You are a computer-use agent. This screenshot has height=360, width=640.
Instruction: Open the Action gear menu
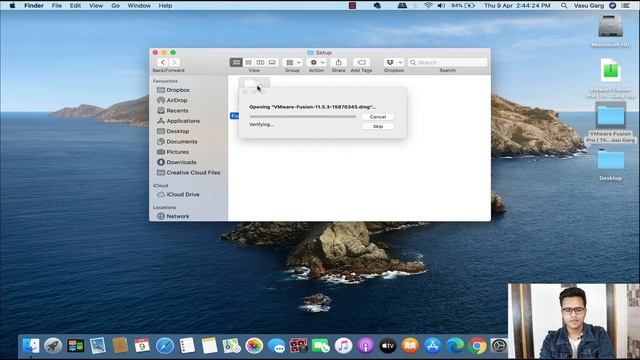316,62
